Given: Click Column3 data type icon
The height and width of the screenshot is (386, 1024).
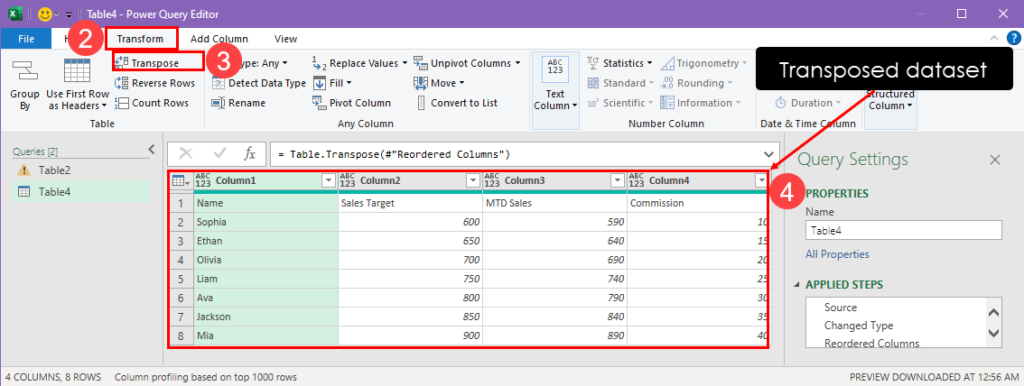Looking at the screenshot, I should pyautogui.click(x=492, y=181).
